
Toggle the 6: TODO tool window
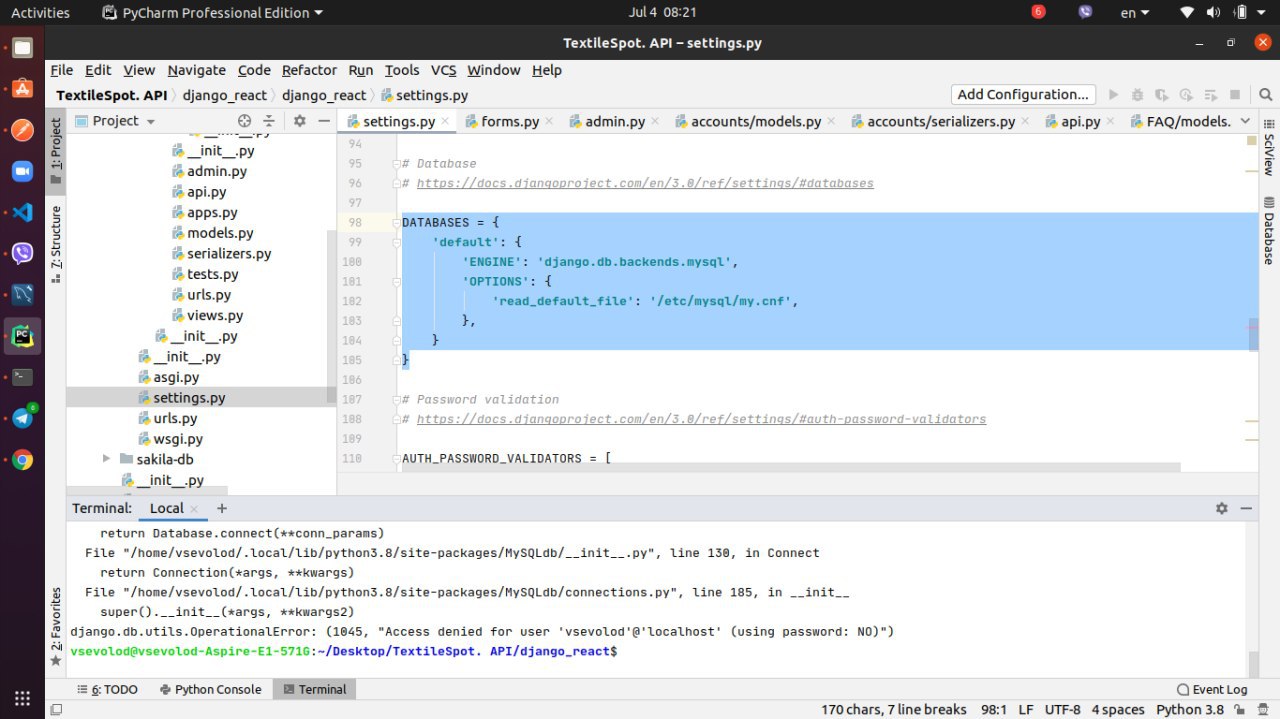pos(108,689)
